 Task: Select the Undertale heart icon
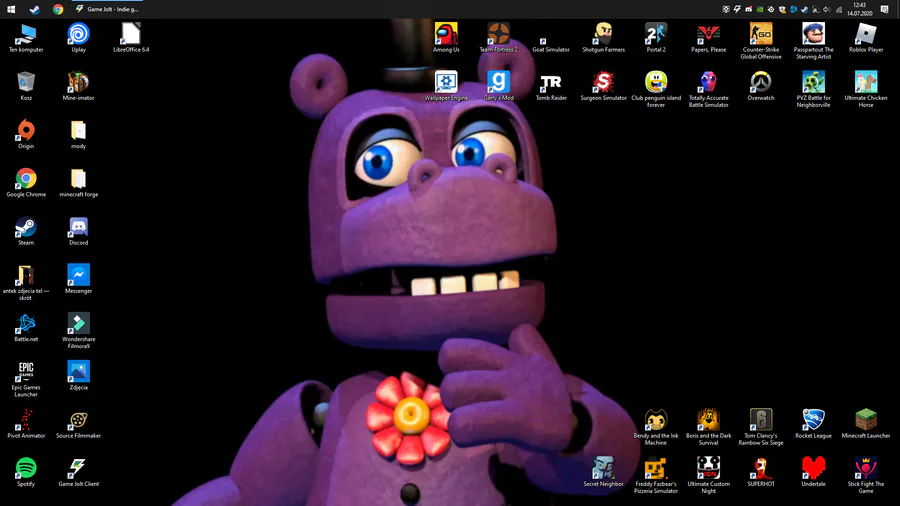[x=813, y=472]
